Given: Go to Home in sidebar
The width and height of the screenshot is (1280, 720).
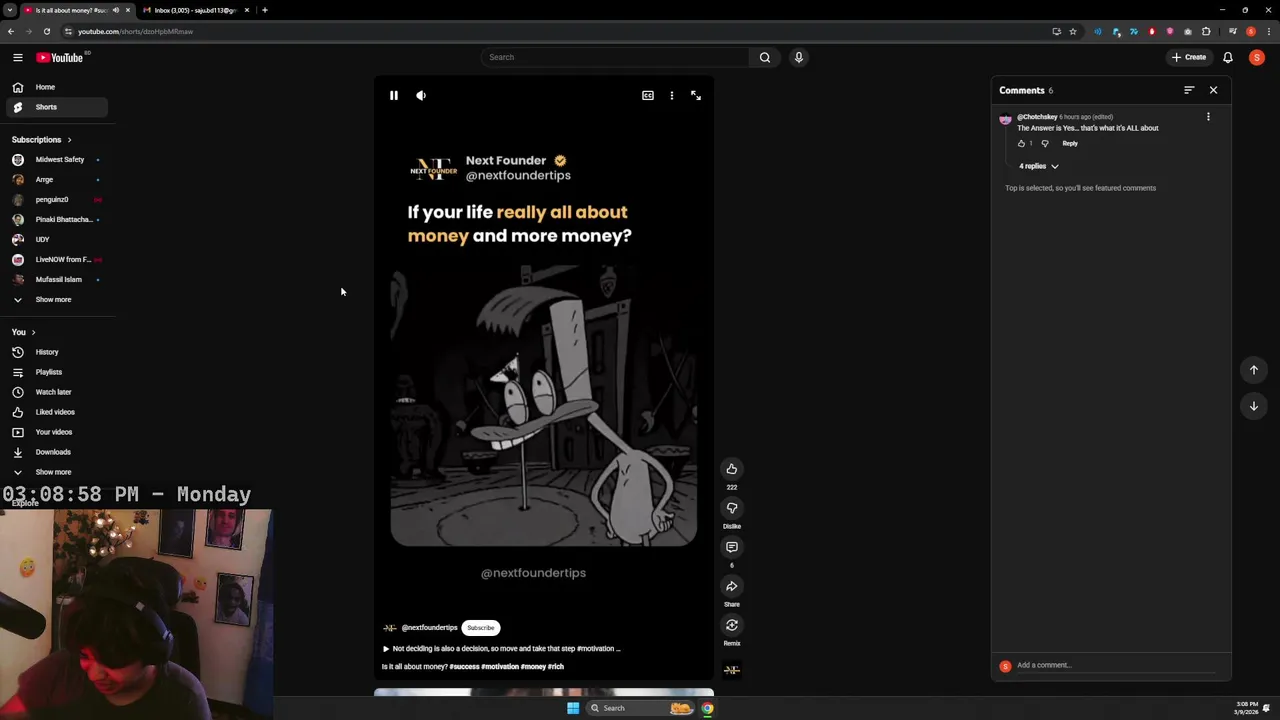Looking at the screenshot, I should pyautogui.click(x=55, y=87).
